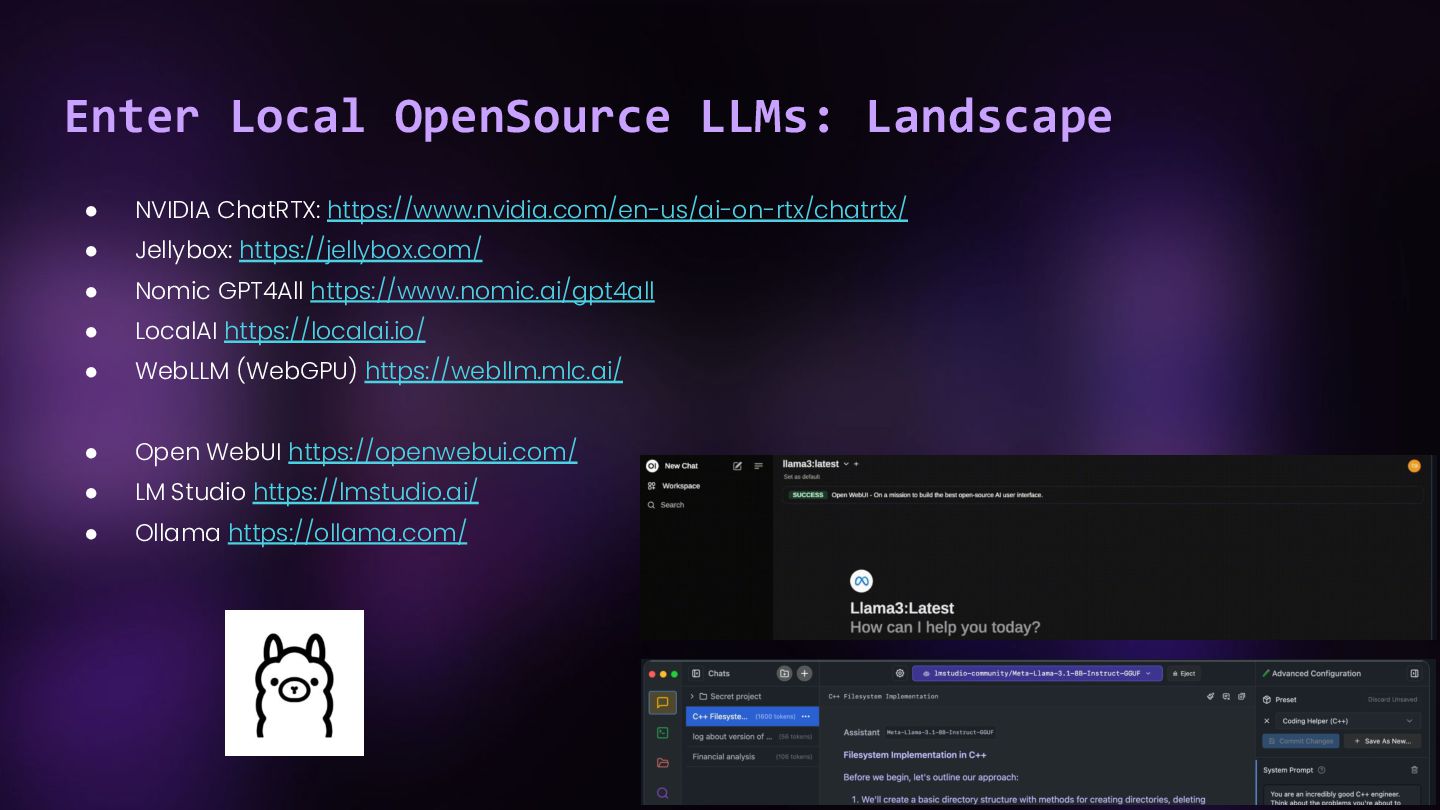This screenshot has width=1440, height=810.
Task: Open the Coding Helper (C++) preset dropdown
Action: [x=1348, y=721]
